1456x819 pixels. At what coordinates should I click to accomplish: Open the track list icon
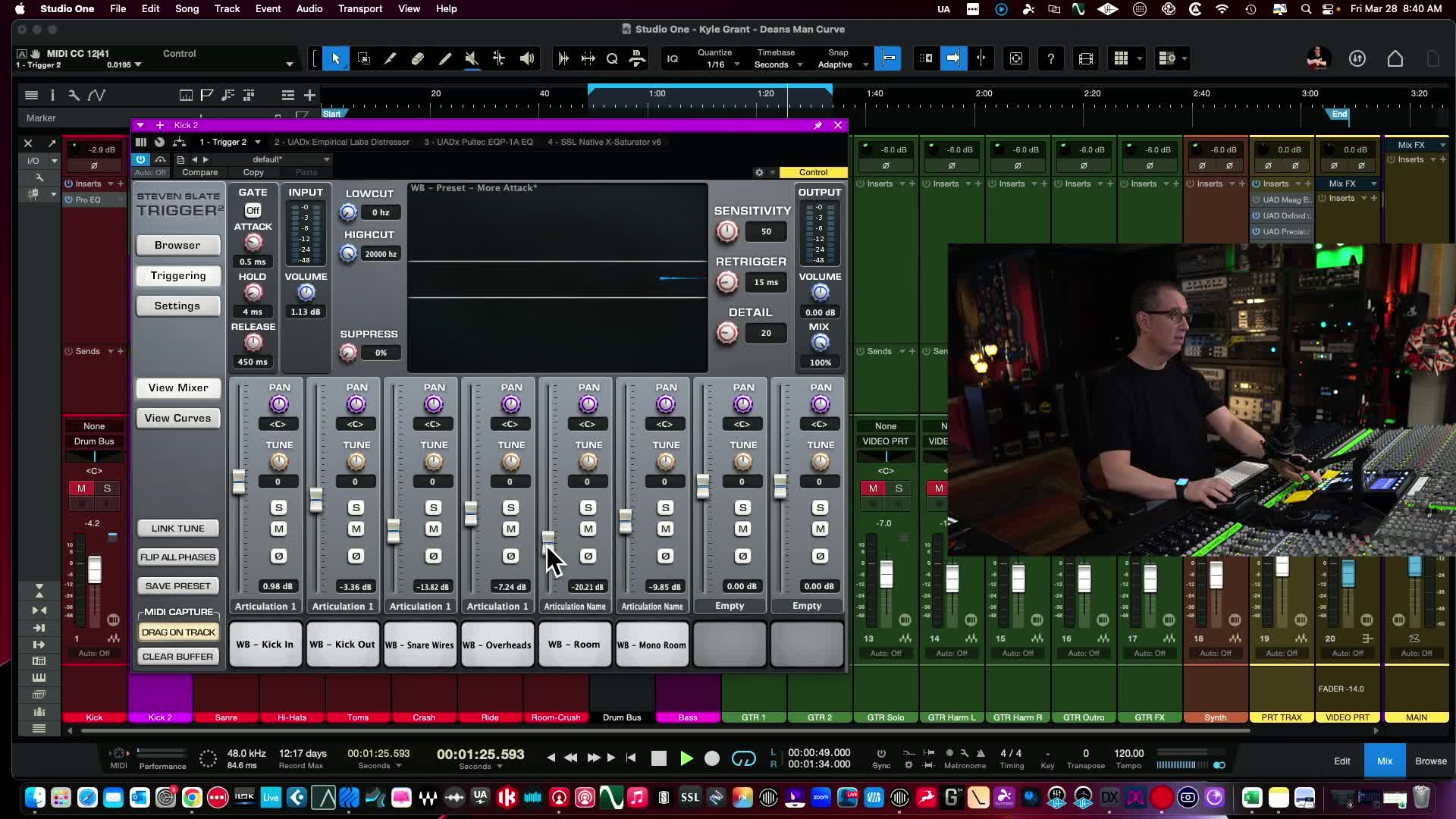31,95
